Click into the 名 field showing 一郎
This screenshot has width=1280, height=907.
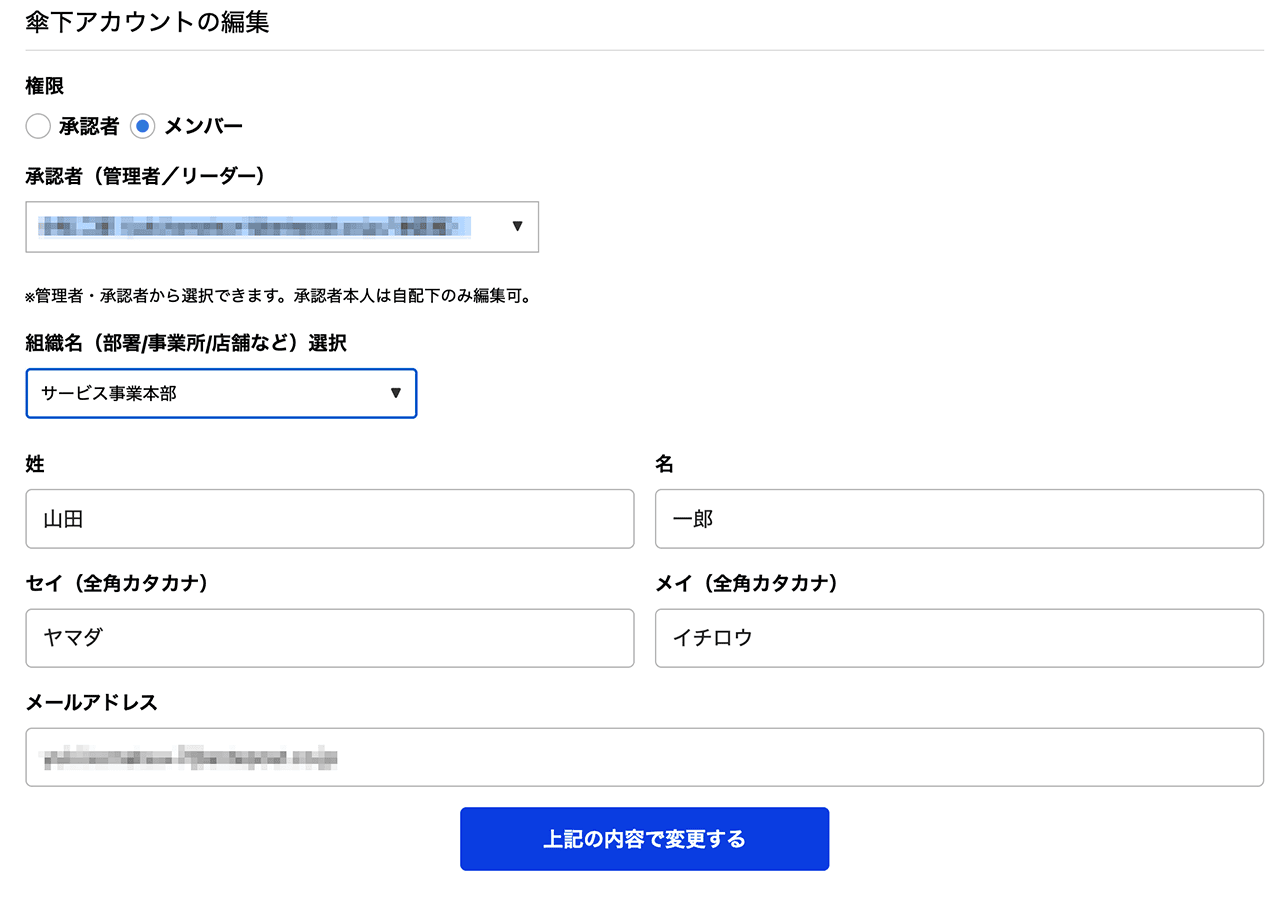[x=959, y=518]
